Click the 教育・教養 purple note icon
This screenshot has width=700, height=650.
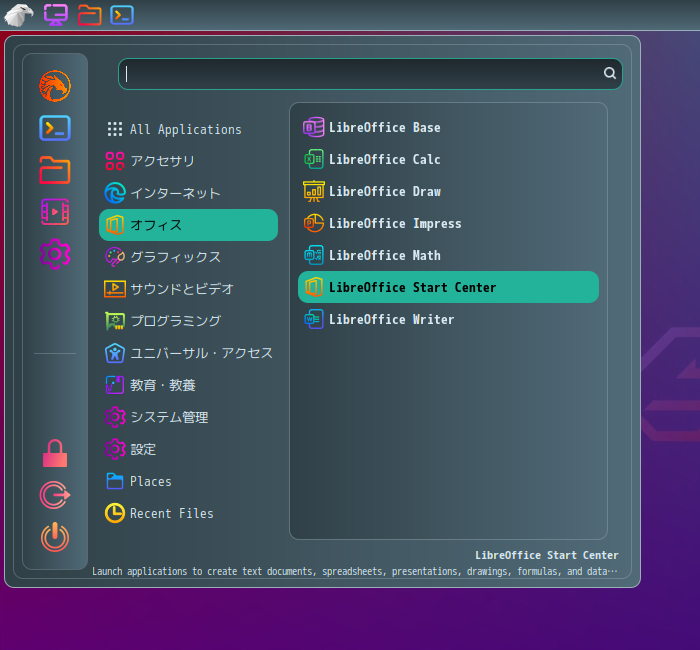click(115, 385)
